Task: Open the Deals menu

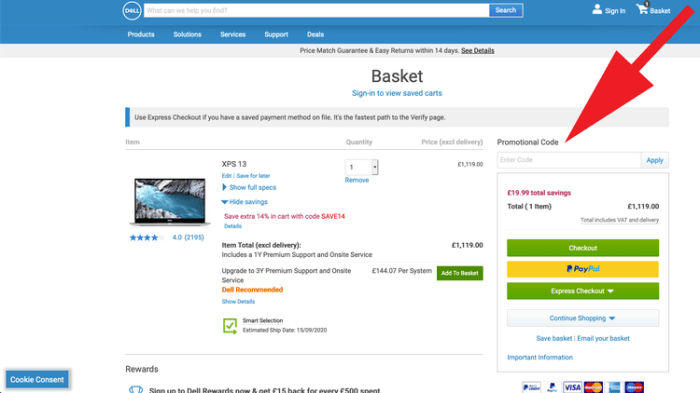Action: 315,34
